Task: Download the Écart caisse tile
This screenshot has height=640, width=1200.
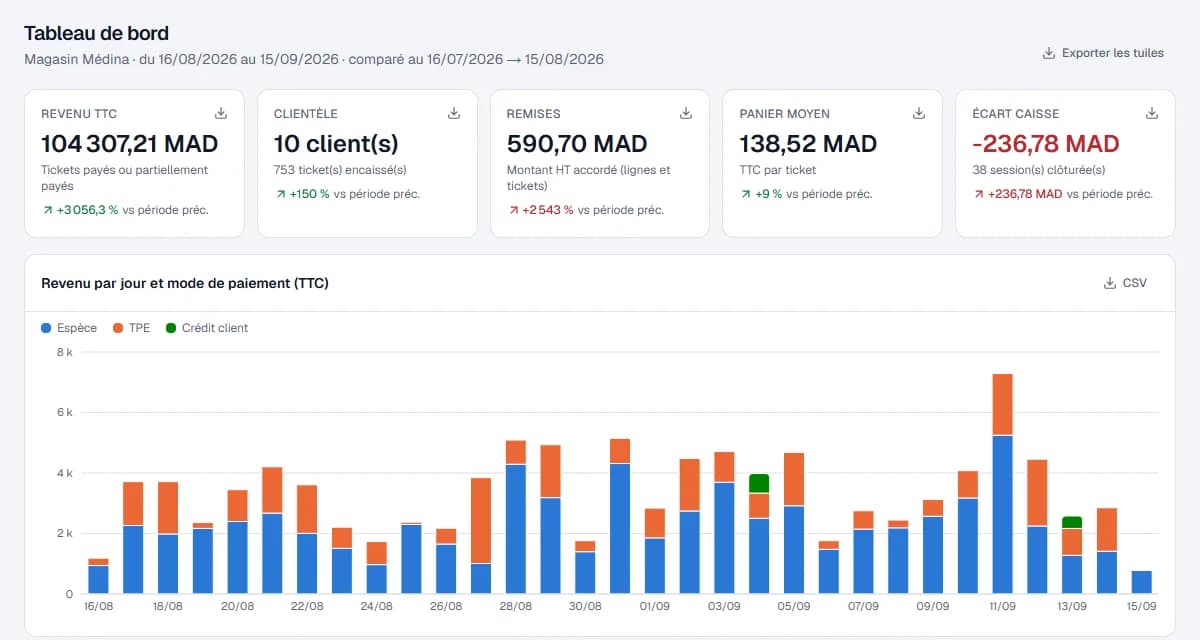Action: pyautogui.click(x=1152, y=113)
